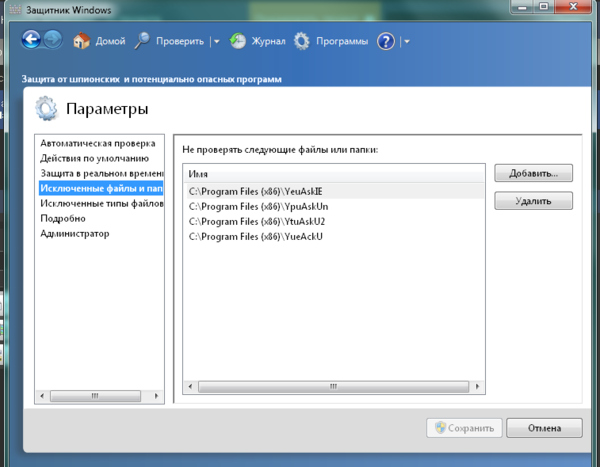Click settings list horizontal scrollbar thumb
The image size is (600, 467).
[95, 396]
